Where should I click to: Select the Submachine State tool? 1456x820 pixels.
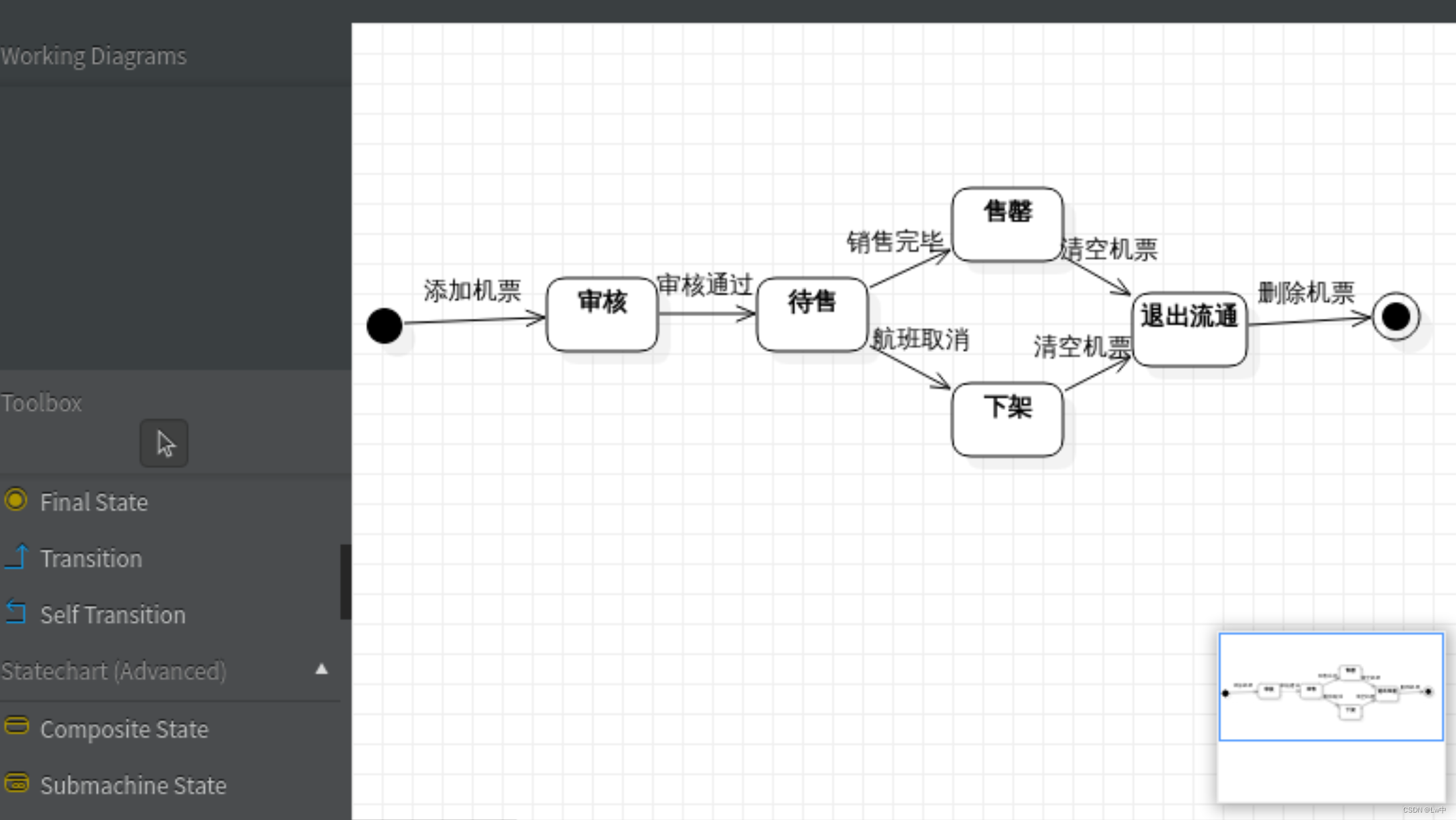coord(132,785)
